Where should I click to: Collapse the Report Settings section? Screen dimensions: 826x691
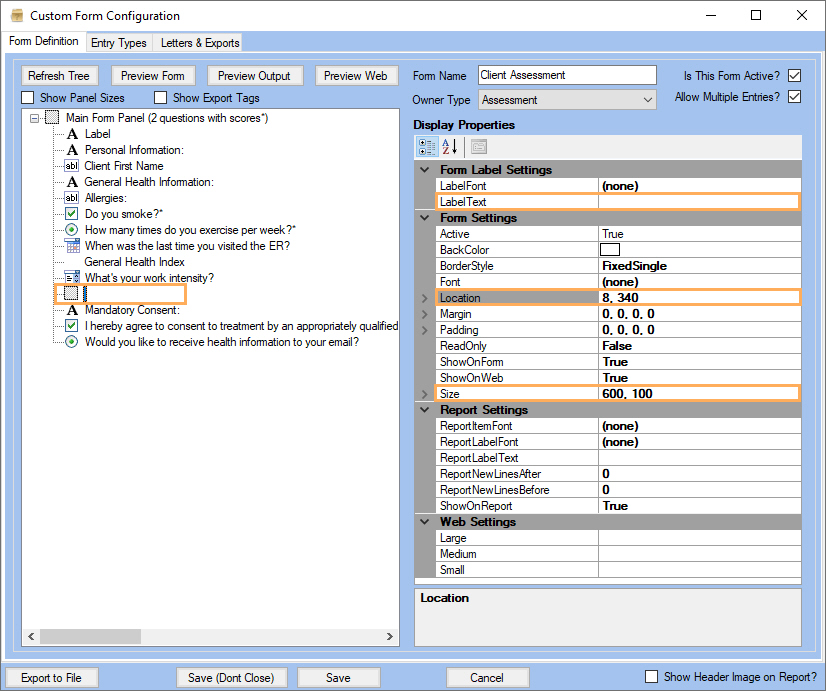[425, 410]
